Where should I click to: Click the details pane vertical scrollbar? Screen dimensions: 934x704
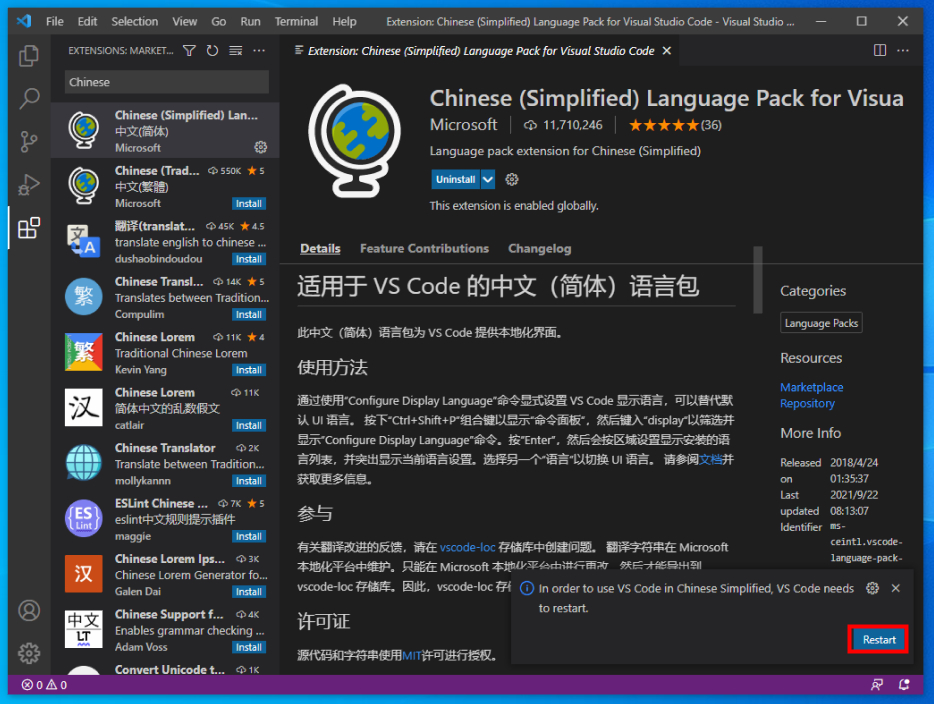pyautogui.click(x=758, y=280)
